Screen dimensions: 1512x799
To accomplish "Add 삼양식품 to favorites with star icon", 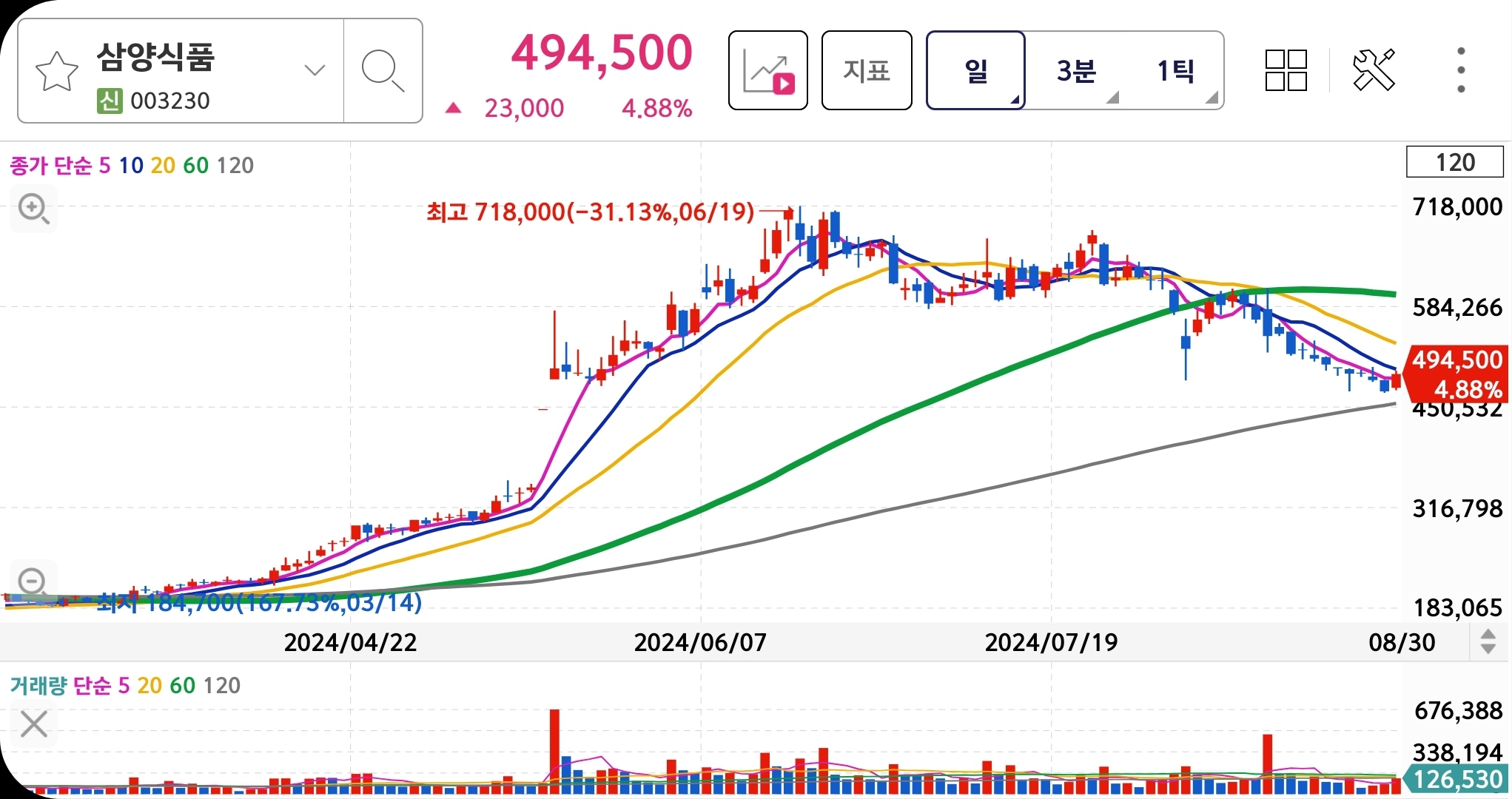I will point(56,71).
